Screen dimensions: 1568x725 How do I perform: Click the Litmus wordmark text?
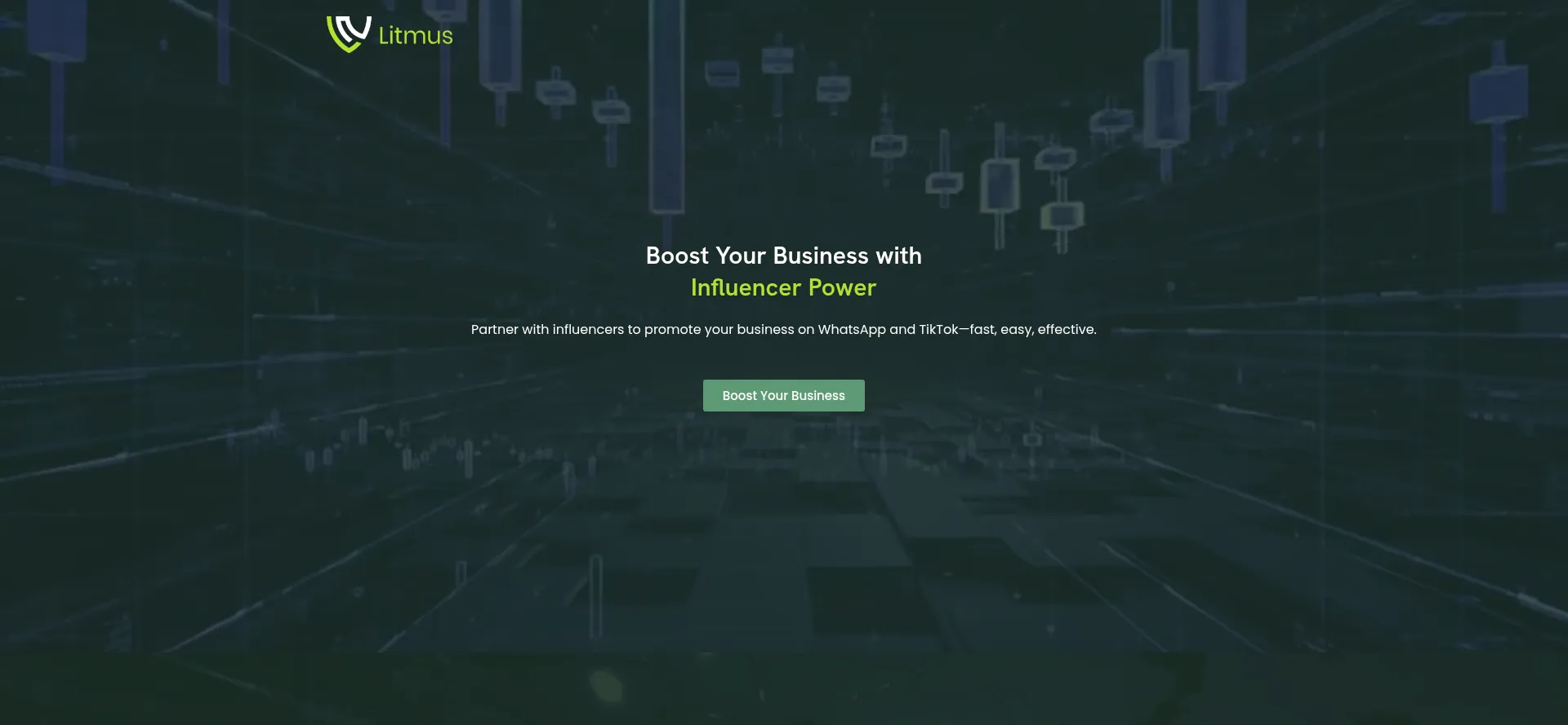point(416,36)
